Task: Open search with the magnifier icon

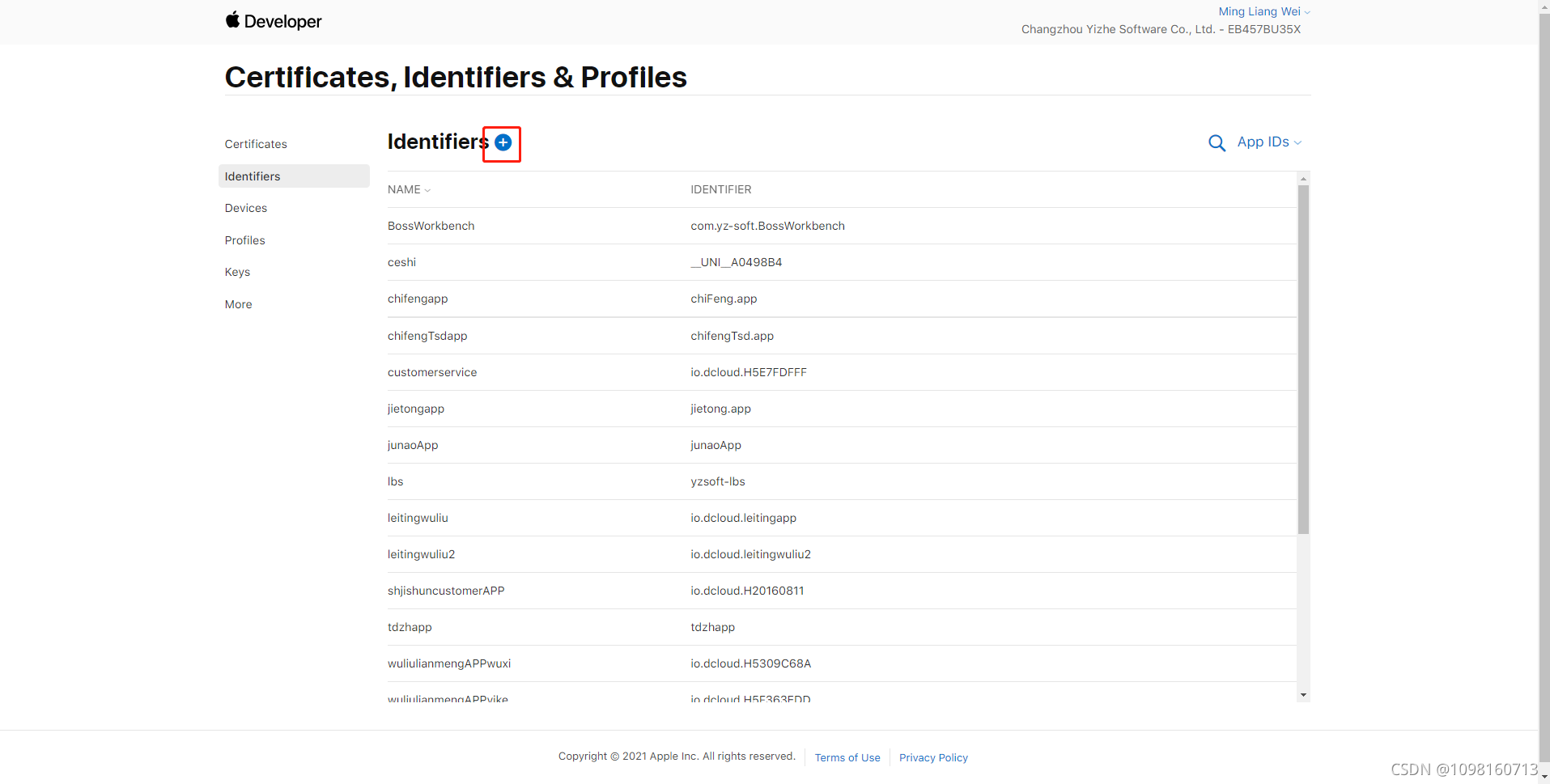Action: click(x=1217, y=143)
